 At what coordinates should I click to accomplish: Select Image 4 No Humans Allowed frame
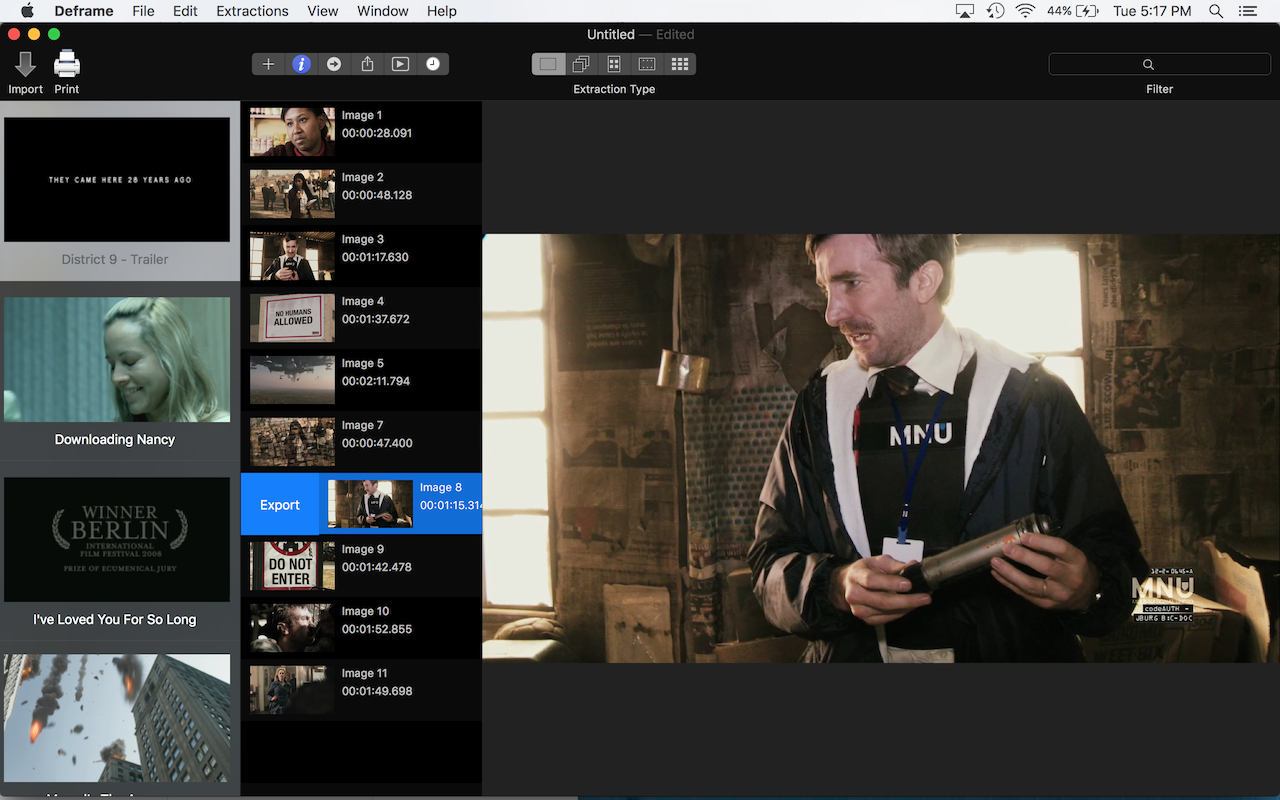pyautogui.click(x=361, y=318)
